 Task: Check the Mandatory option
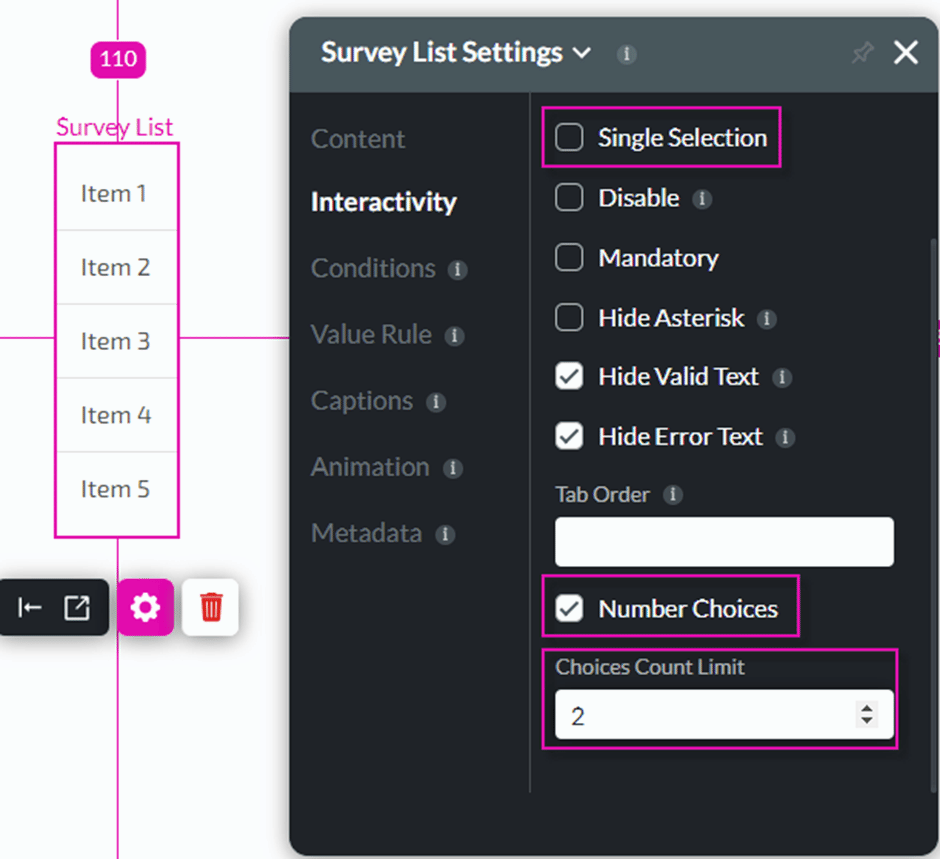[569, 258]
